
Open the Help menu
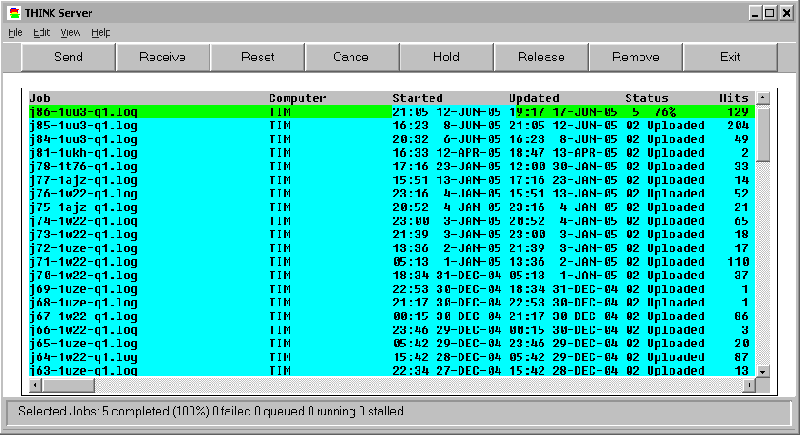[101, 33]
